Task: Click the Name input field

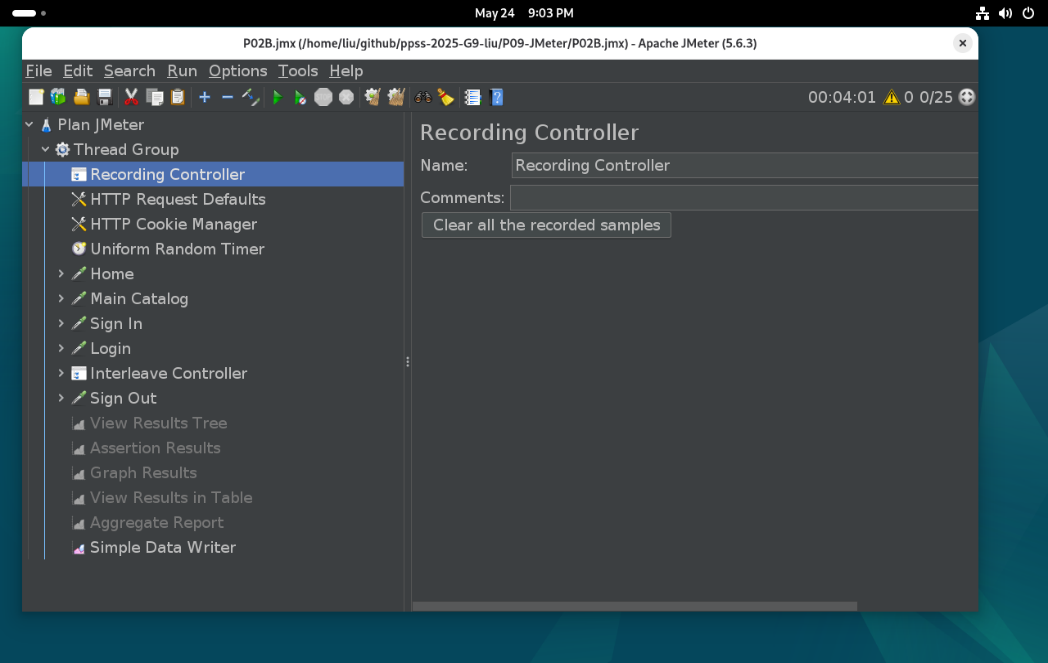Action: click(745, 165)
